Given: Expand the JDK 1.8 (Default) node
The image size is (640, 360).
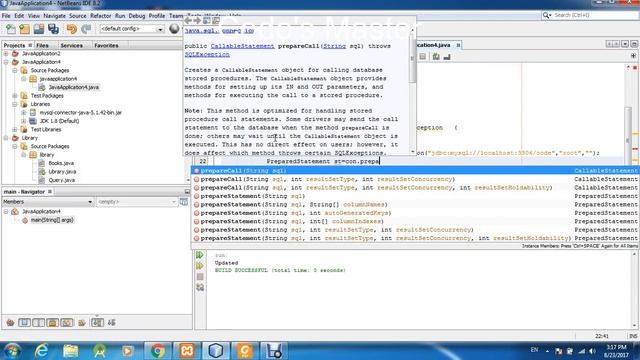Looking at the screenshot, I should pyautogui.click(x=24, y=121).
